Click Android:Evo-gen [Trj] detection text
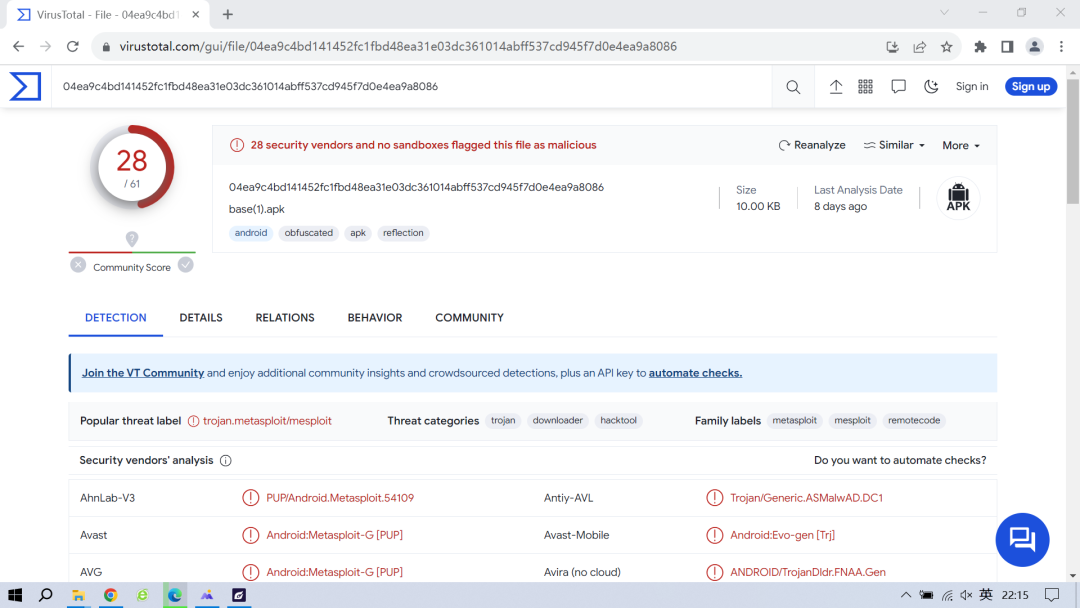 [782, 535]
